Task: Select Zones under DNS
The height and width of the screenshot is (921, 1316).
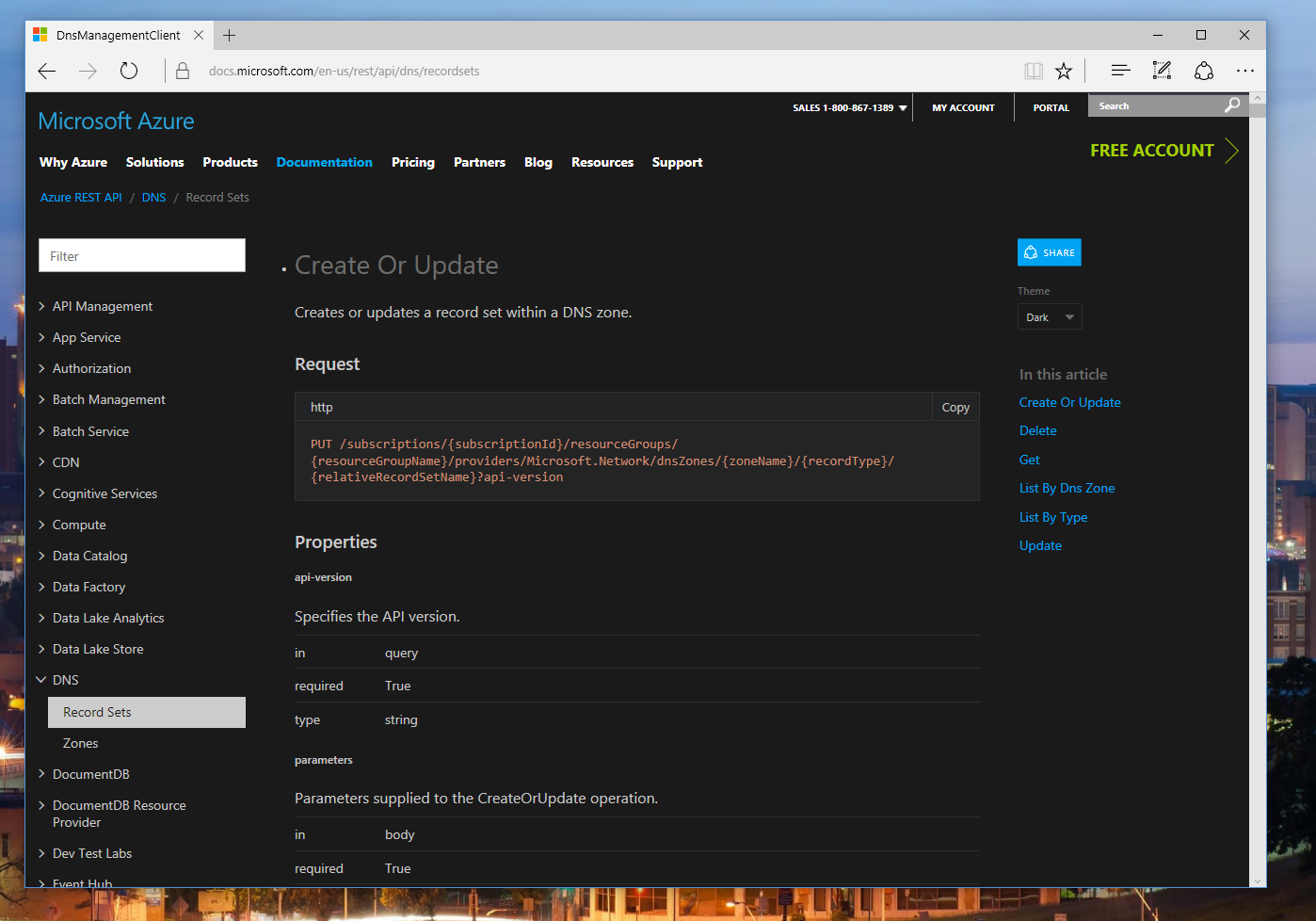Action: click(81, 743)
